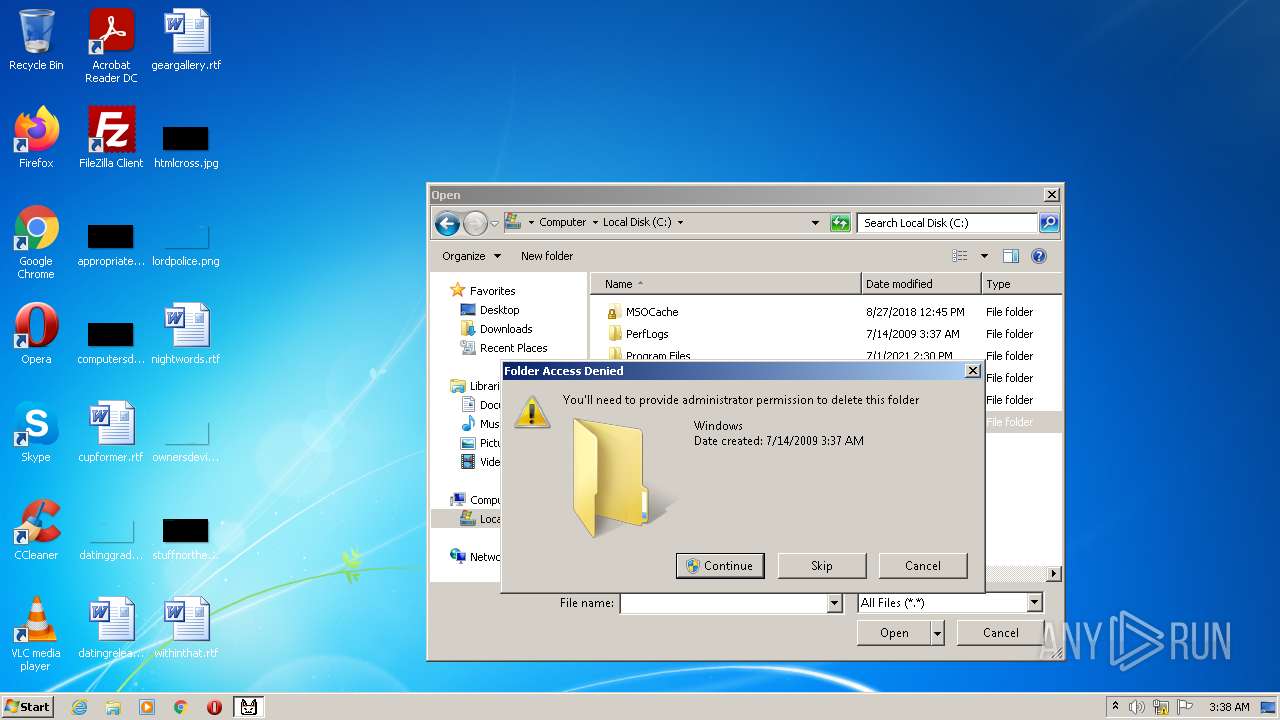Open address bar history dropdown
The height and width of the screenshot is (720, 1280).
pyautogui.click(x=815, y=223)
